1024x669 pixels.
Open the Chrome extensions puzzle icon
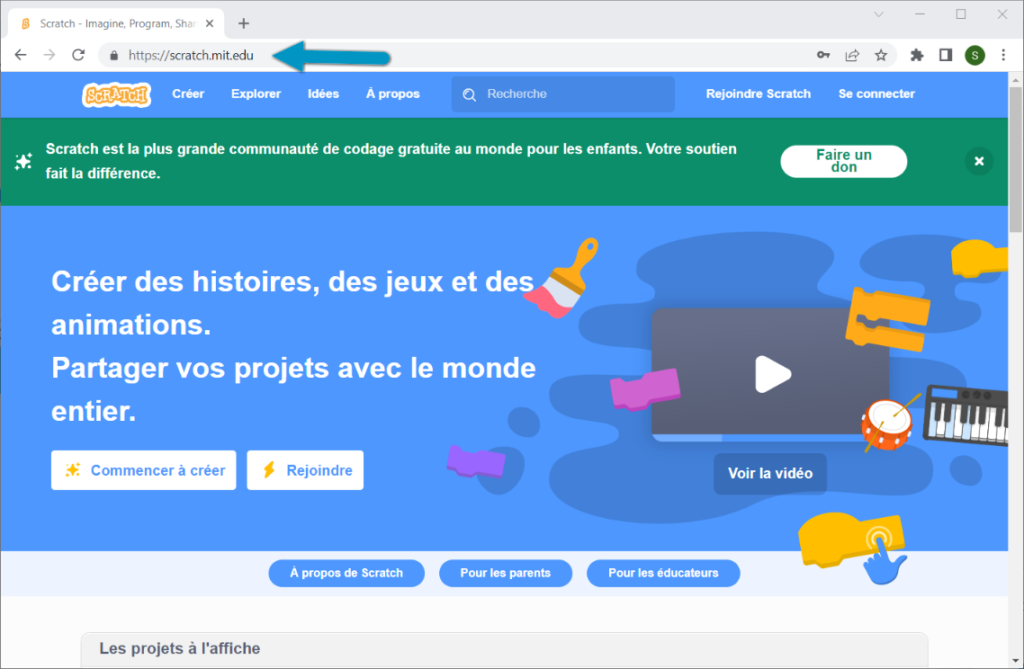coord(916,55)
